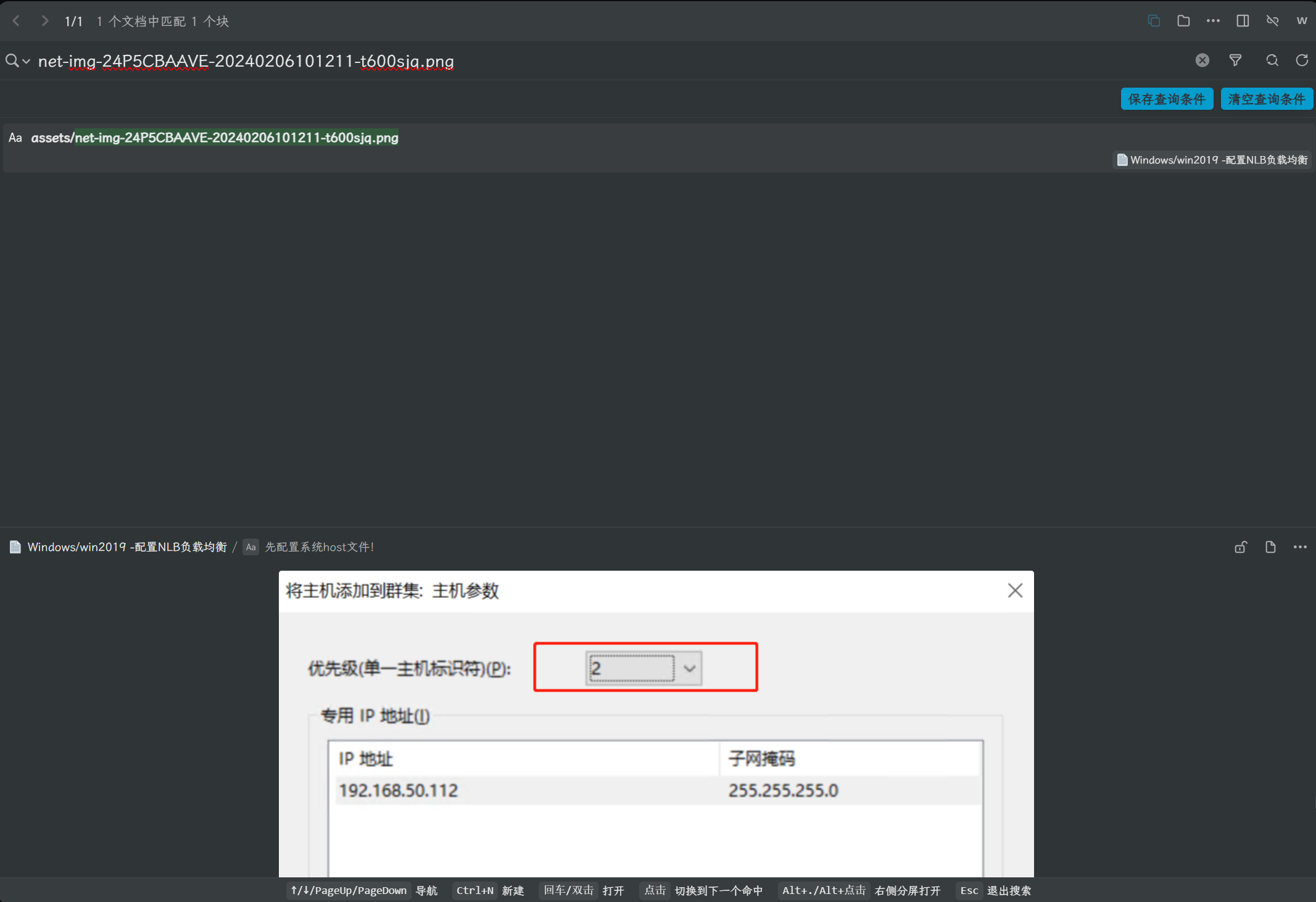Click the 清空查询条件 button

click(1266, 99)
